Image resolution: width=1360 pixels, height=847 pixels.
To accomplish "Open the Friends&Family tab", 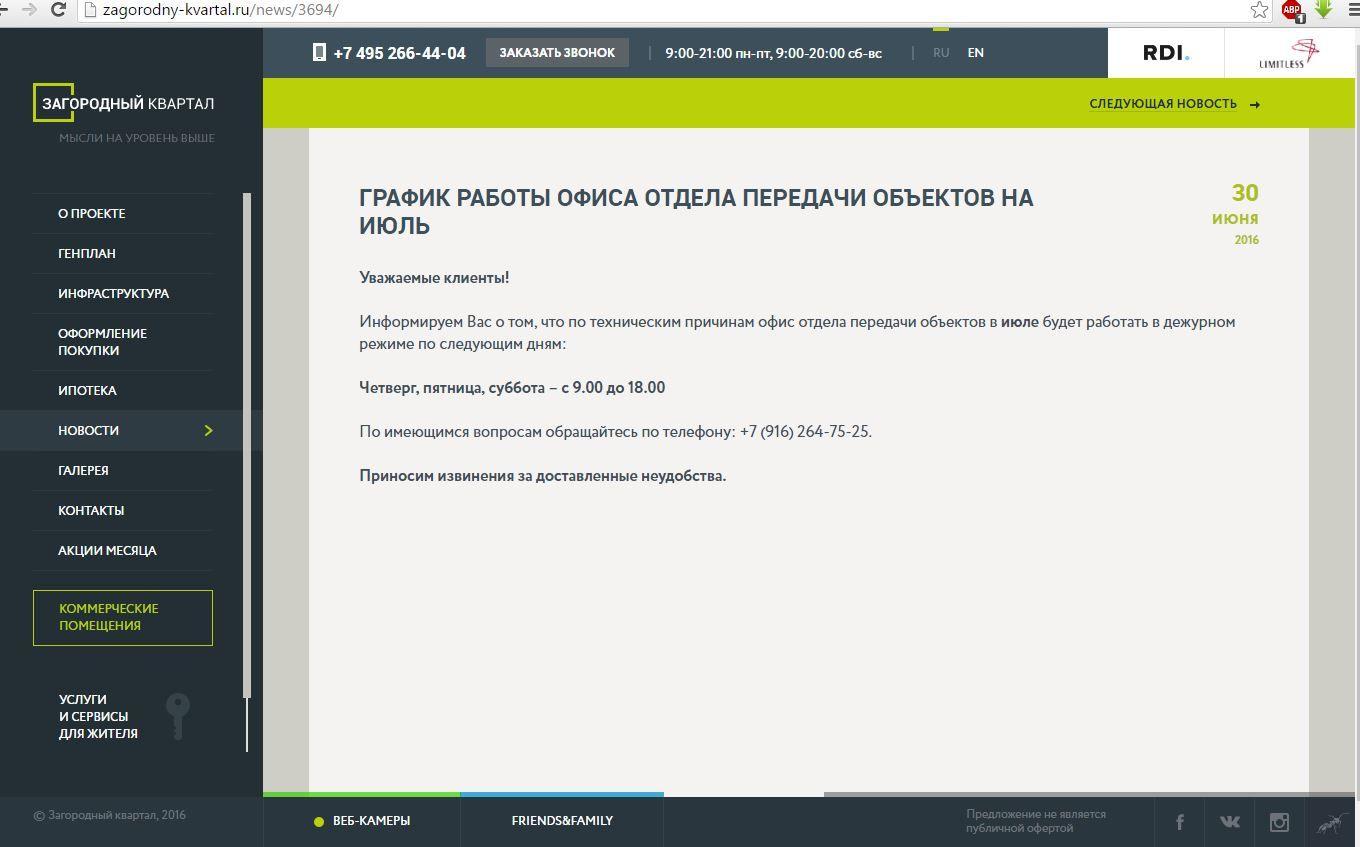I will (x=562, y=821).
